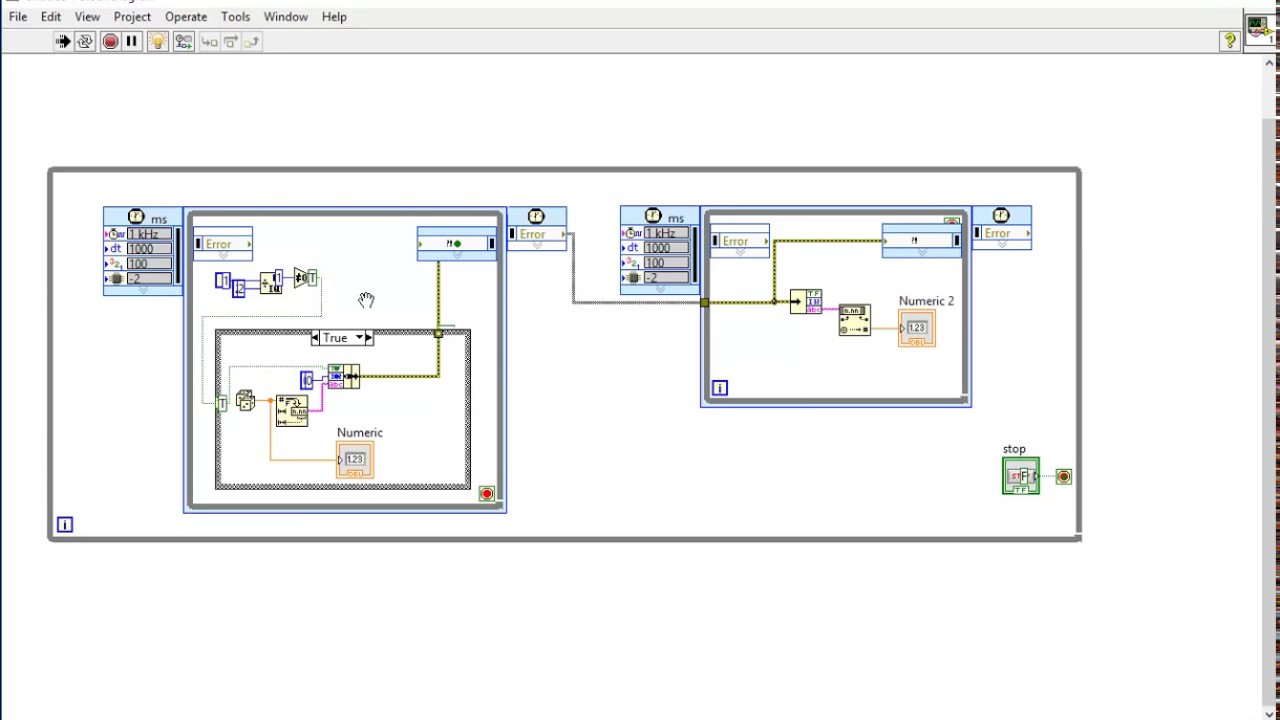
Task: Click the previous case arrow left of True
Action: (x=316, y=338)
